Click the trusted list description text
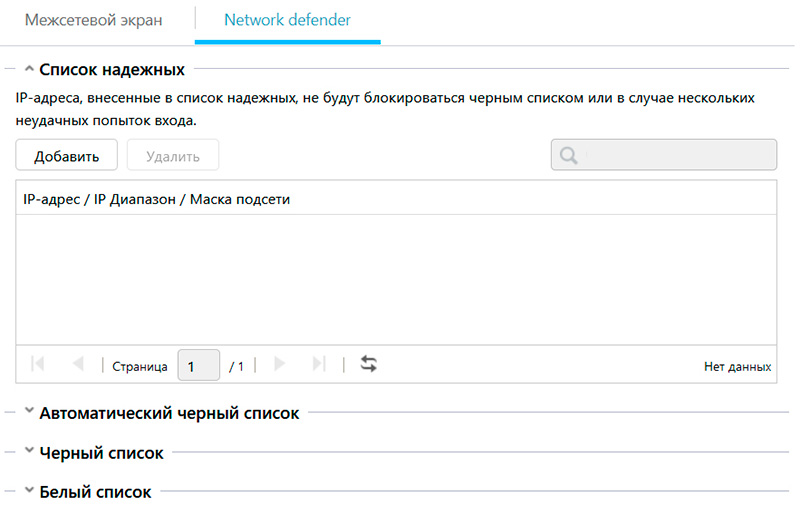The height and width of the screenshot is (515, 800). [384, 109]
